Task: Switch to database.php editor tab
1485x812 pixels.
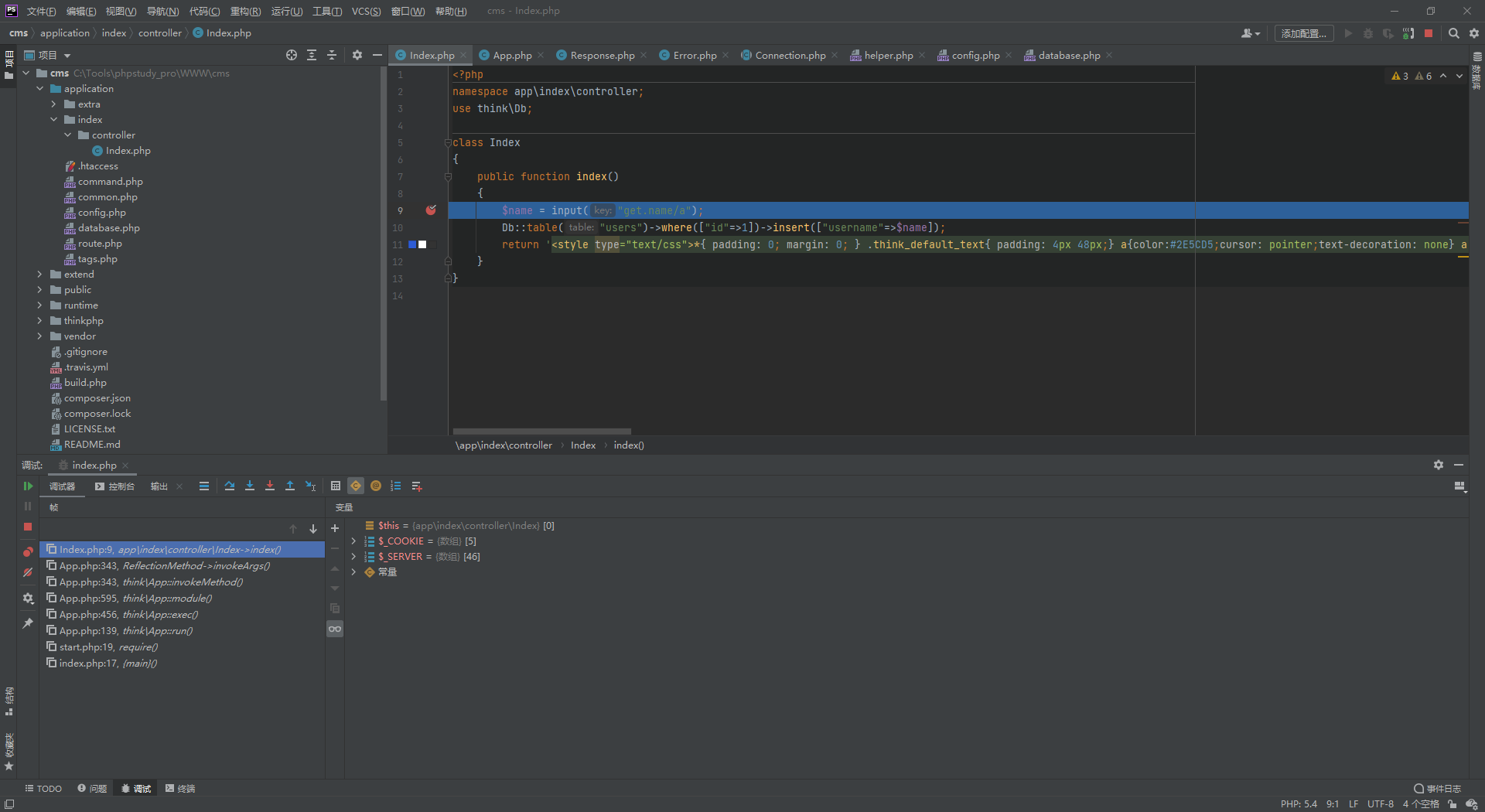Action: click(x=1069, y=55)
